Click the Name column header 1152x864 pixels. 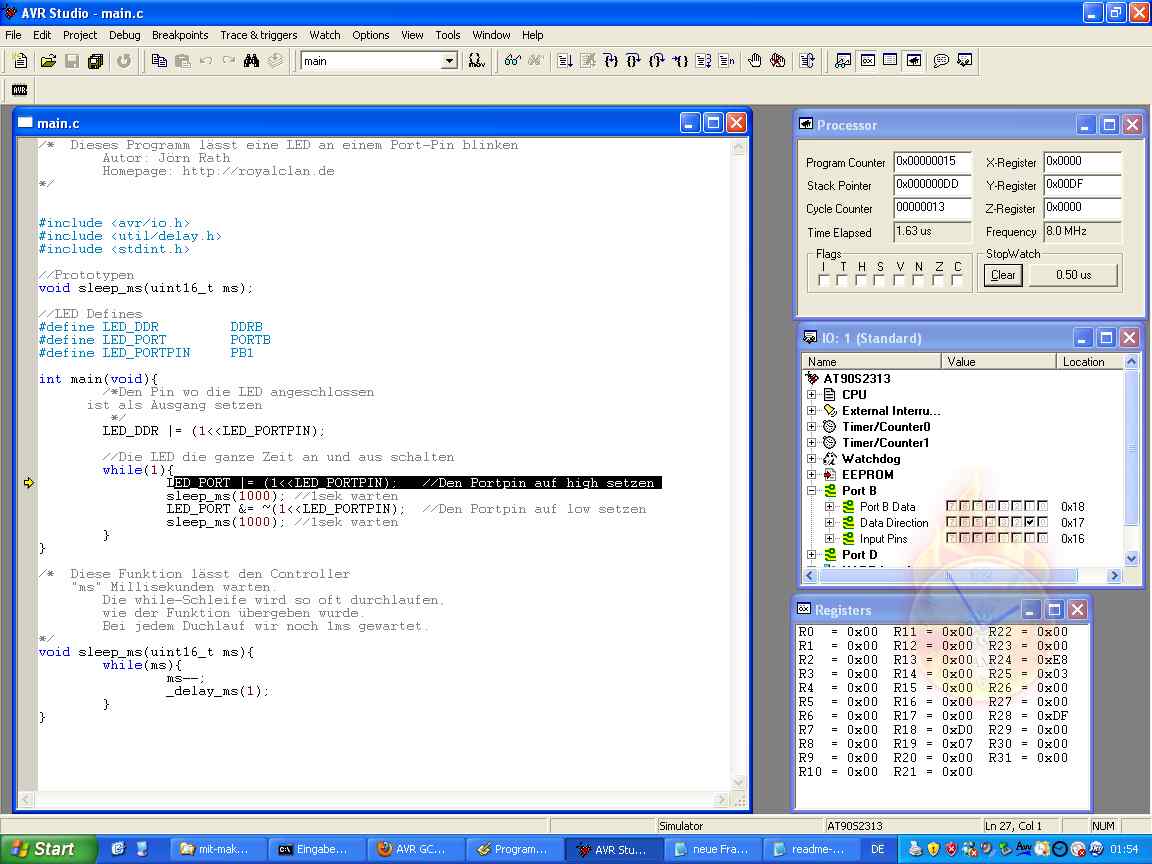click(871, 361)
